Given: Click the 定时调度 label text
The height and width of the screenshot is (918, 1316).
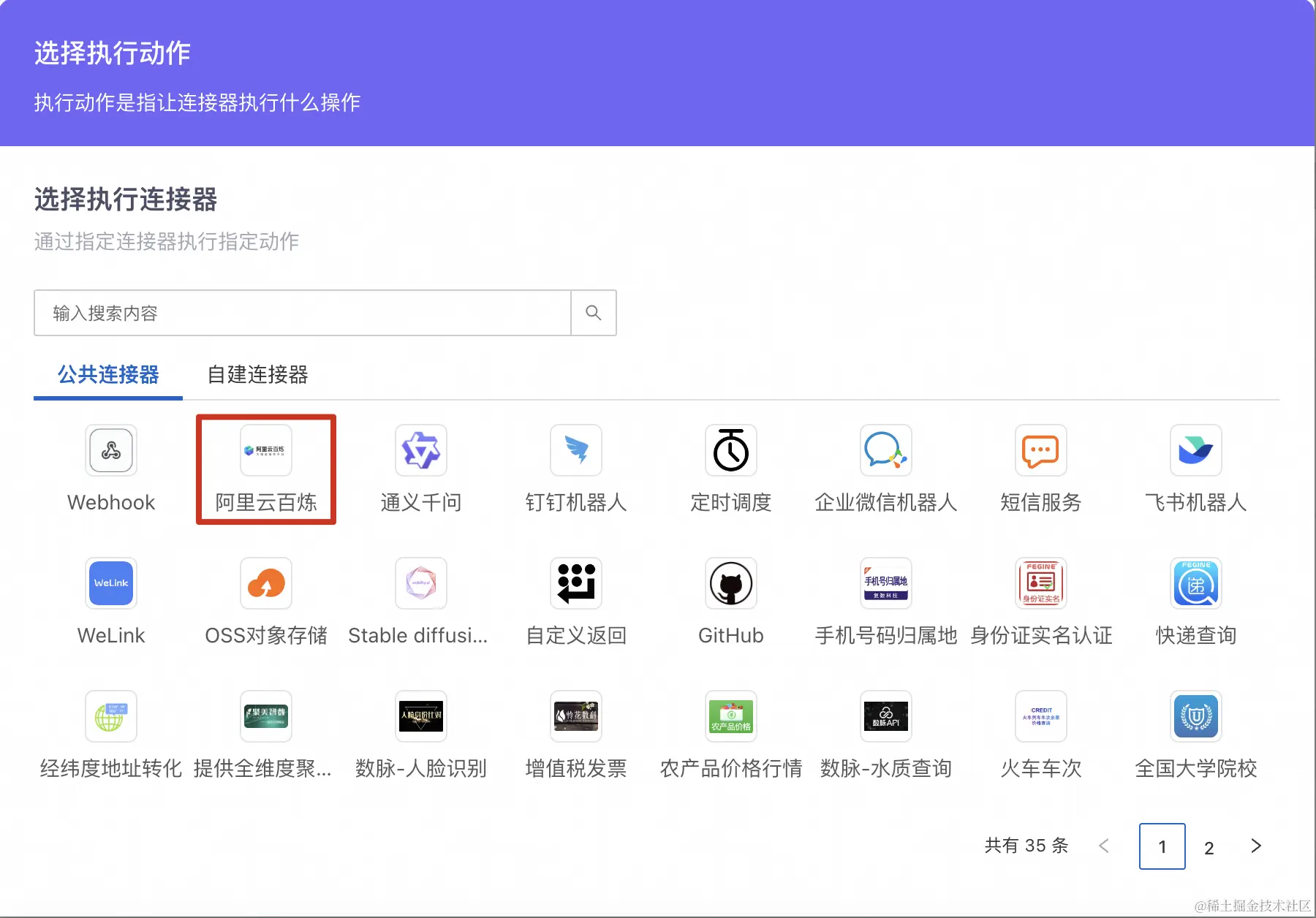Looking at the screenshot, I should (731, 503).
